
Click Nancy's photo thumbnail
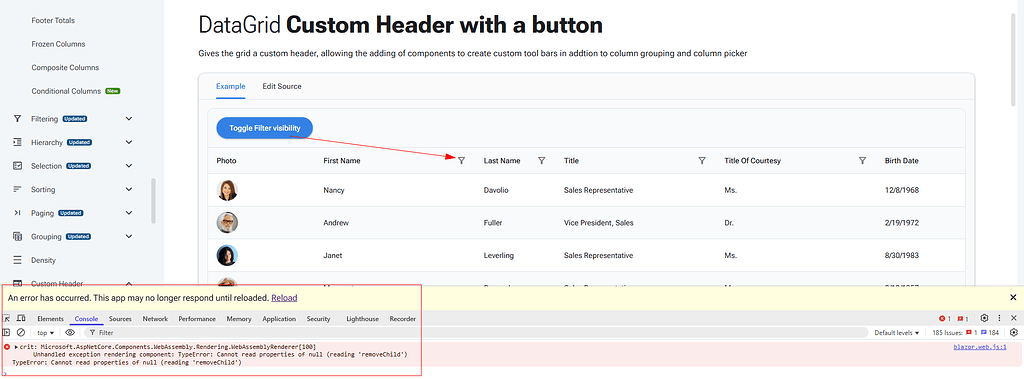227,190
